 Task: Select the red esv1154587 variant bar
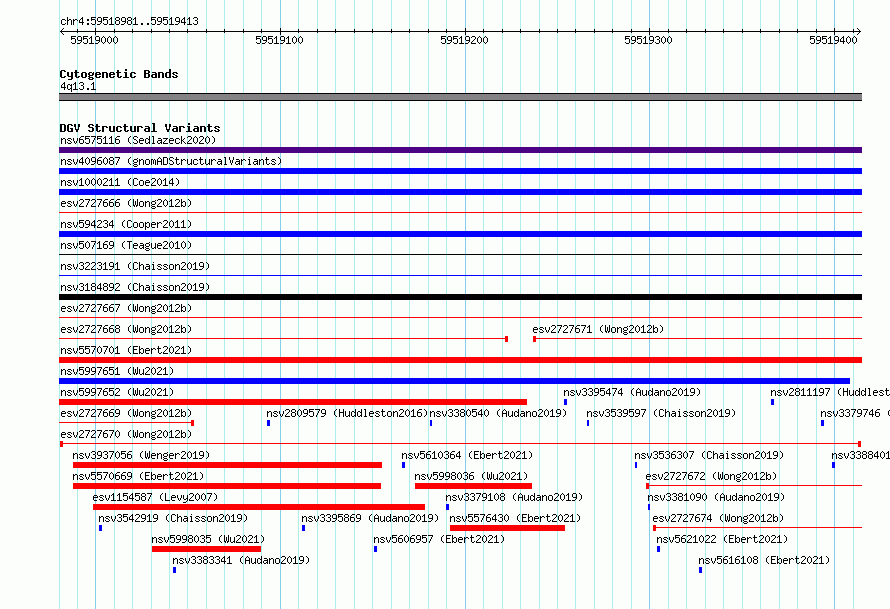[x=259, y=507]
